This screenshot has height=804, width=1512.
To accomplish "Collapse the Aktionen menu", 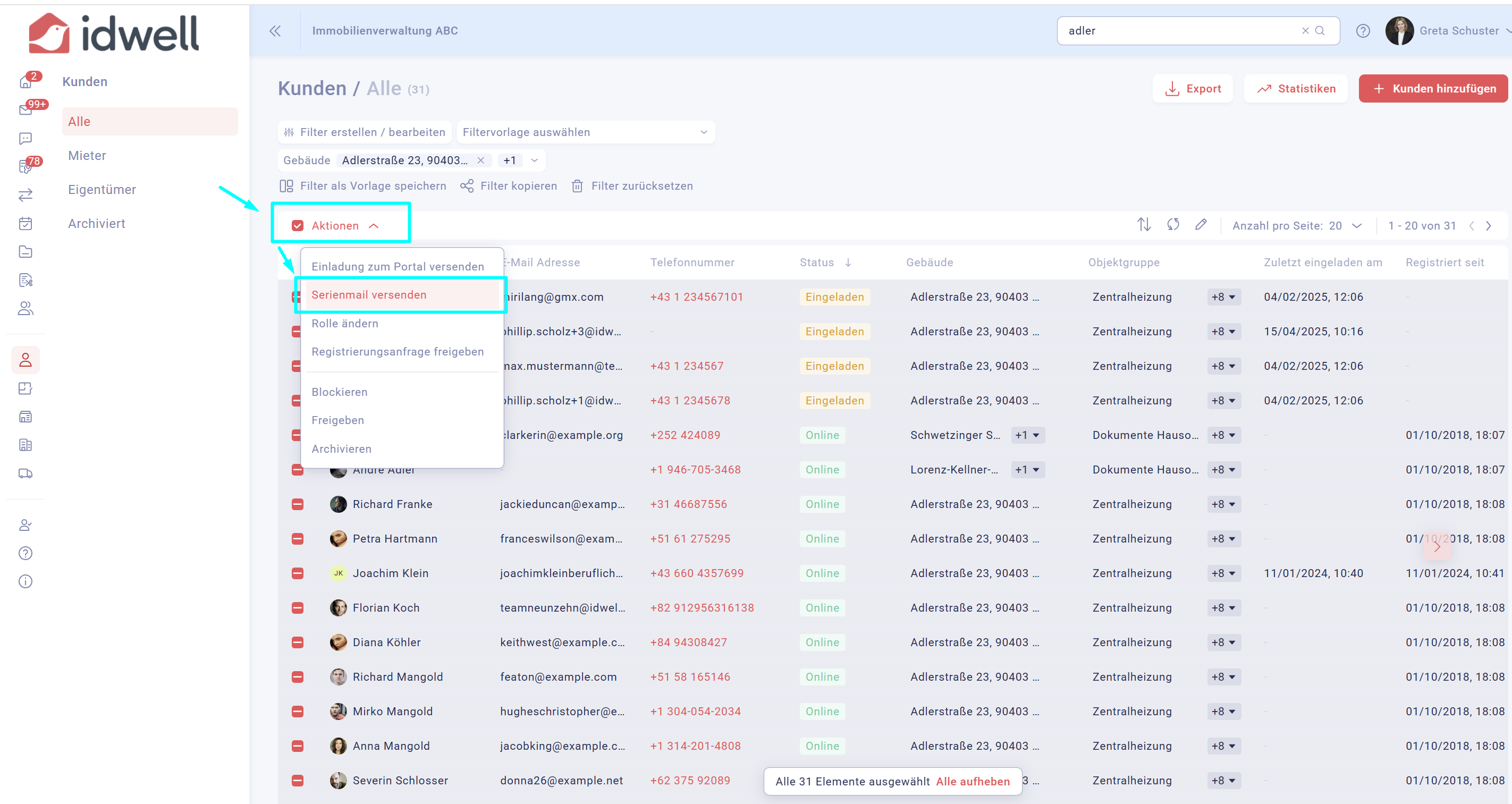I will [x=374, y=226].
